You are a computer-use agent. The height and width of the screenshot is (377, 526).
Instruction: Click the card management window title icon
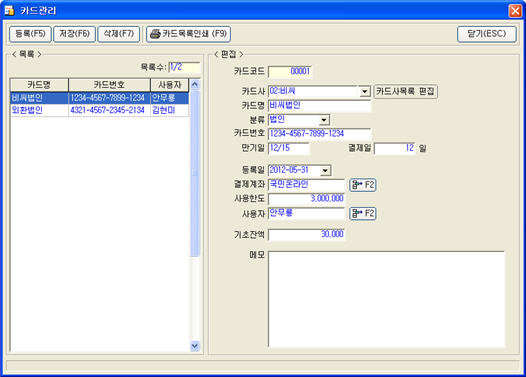pos(9,10)
